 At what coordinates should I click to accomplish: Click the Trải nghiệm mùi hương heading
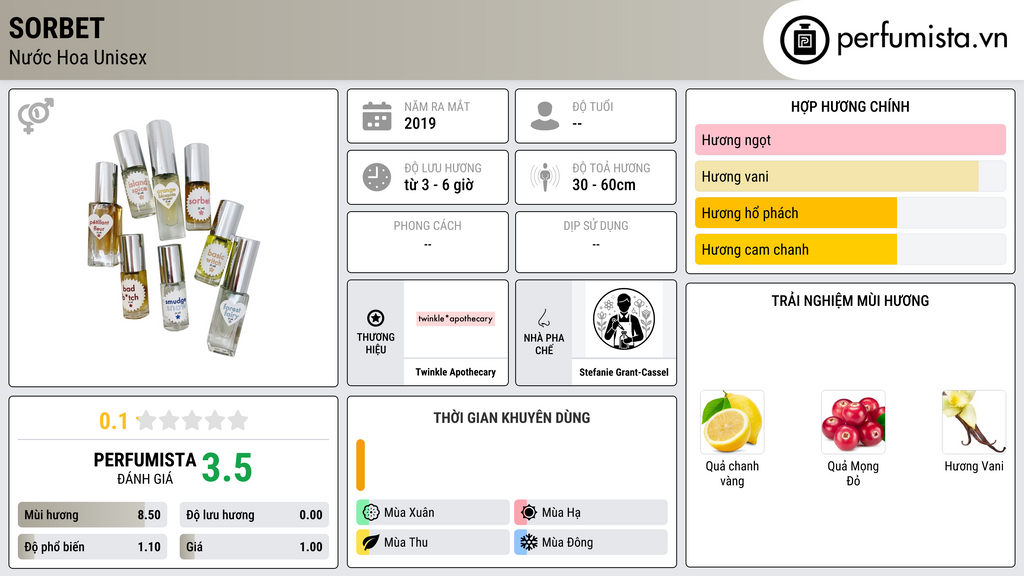tap(850, 300)
